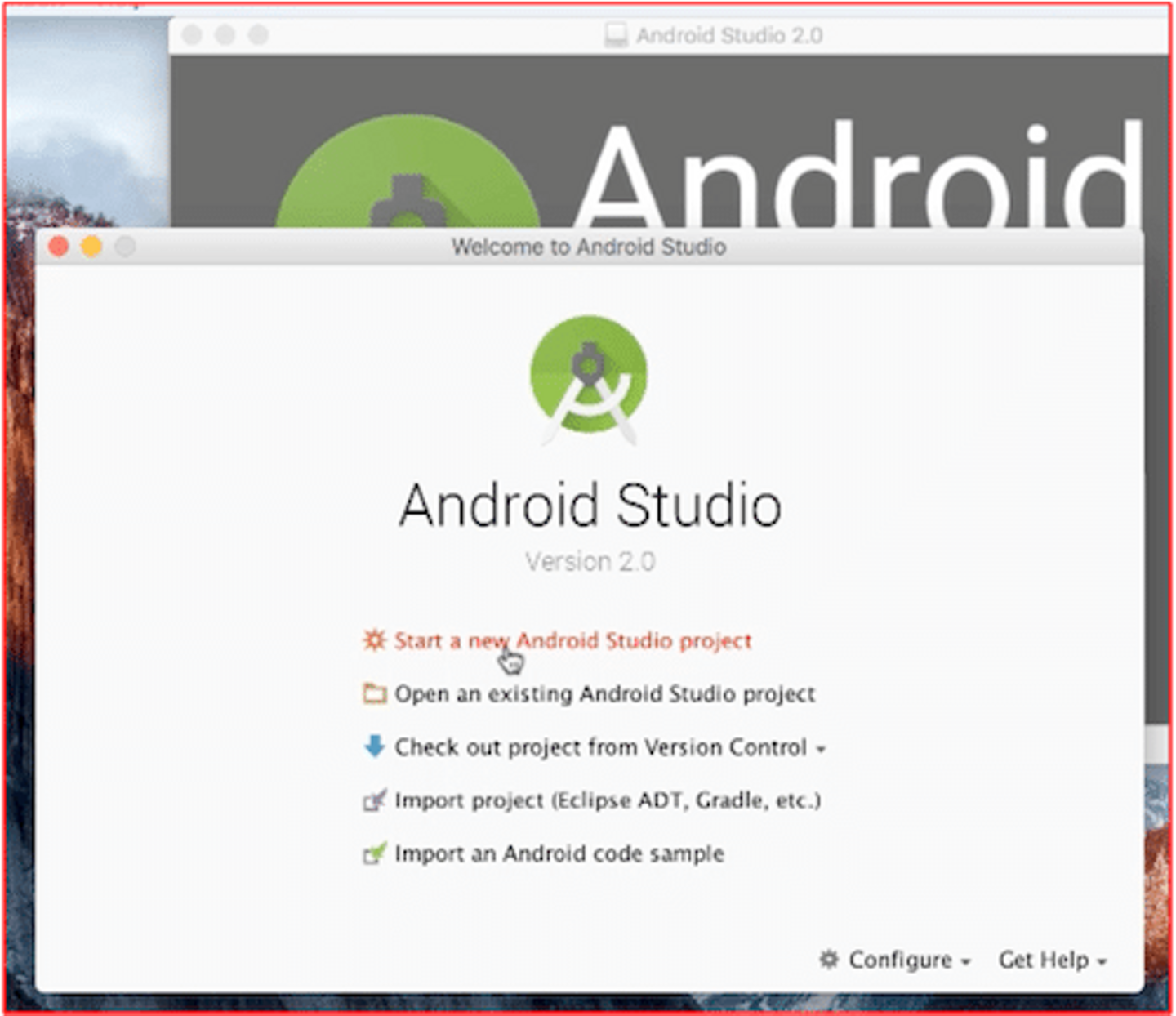Start a new Android Studio project
Screen dimensions: 1176x1016
[x=572, y=640]
